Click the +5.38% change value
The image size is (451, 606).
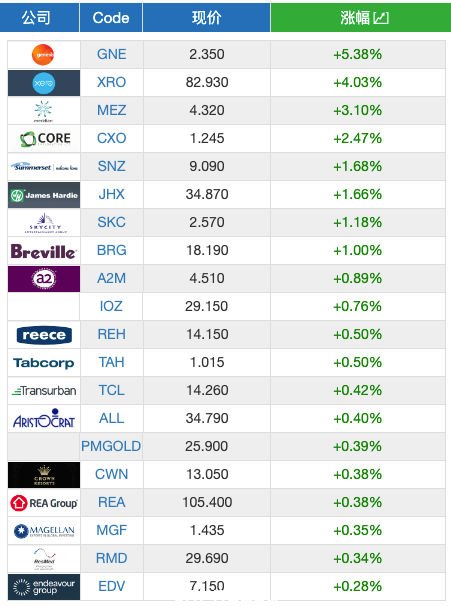(357, 54)
